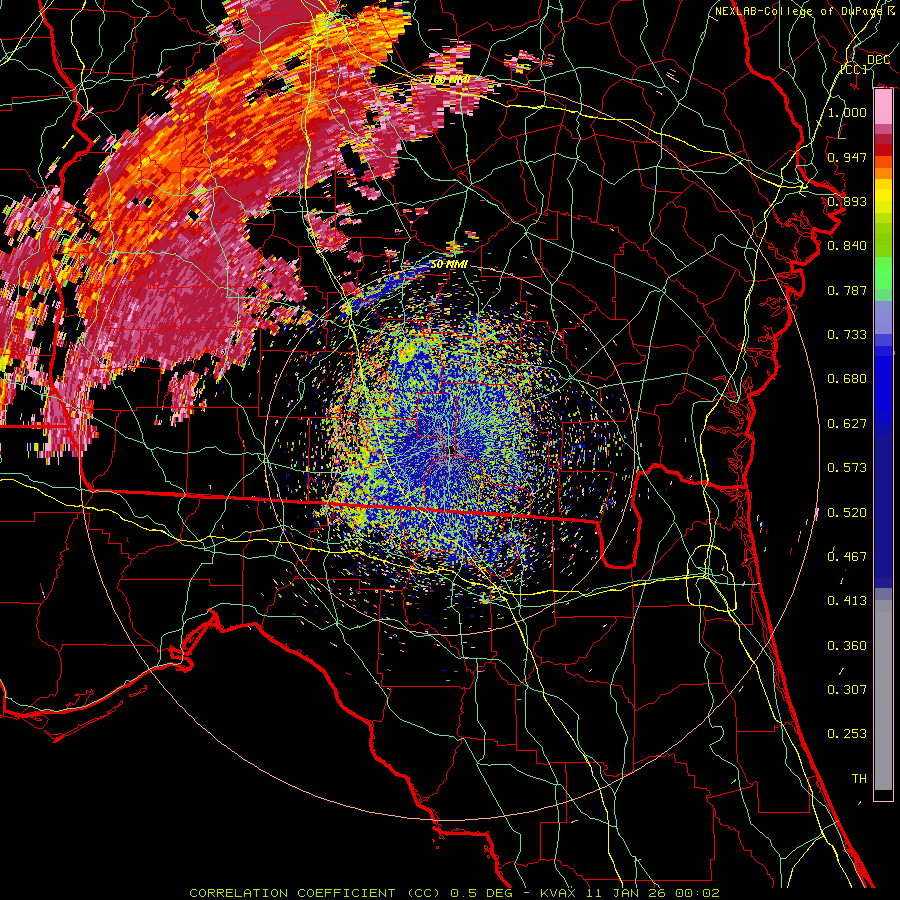Select the 0.520 legend value

pyautogui.click(x=847, y=513)
